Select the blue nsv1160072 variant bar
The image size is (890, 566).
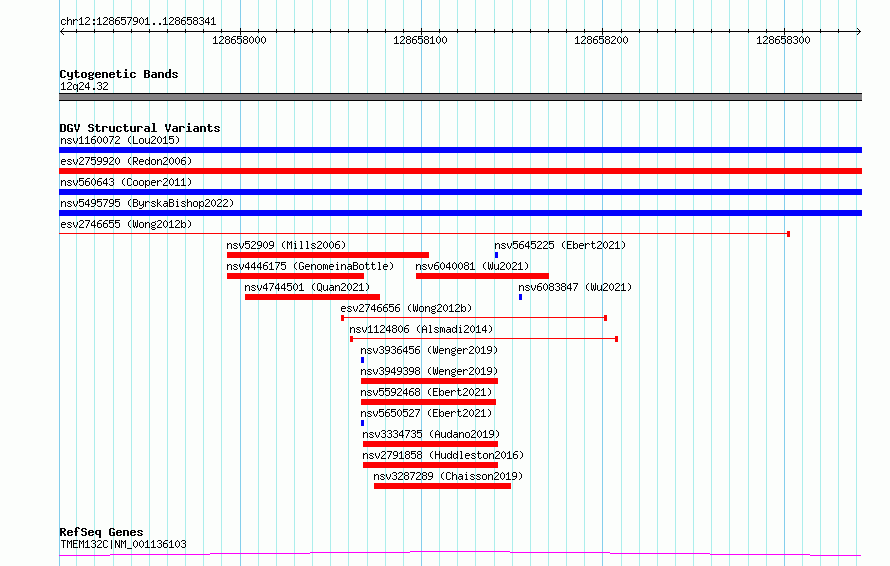[460, 150]
